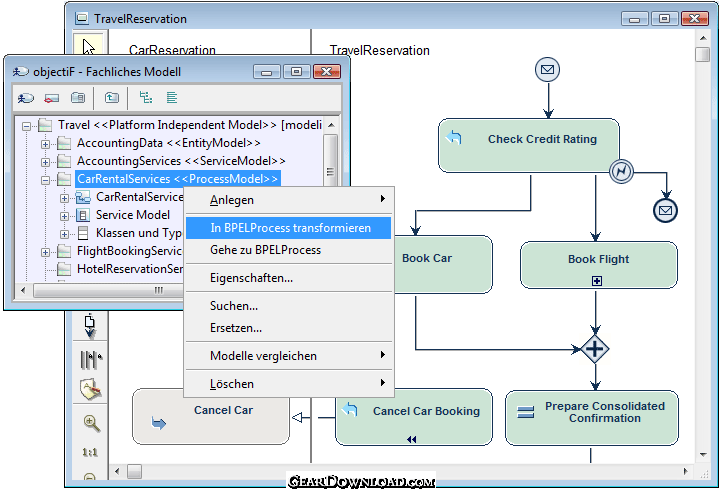This screenshot has height=490, width=722.
Task: Choose Suchen... in context menu
Action: 289,306
